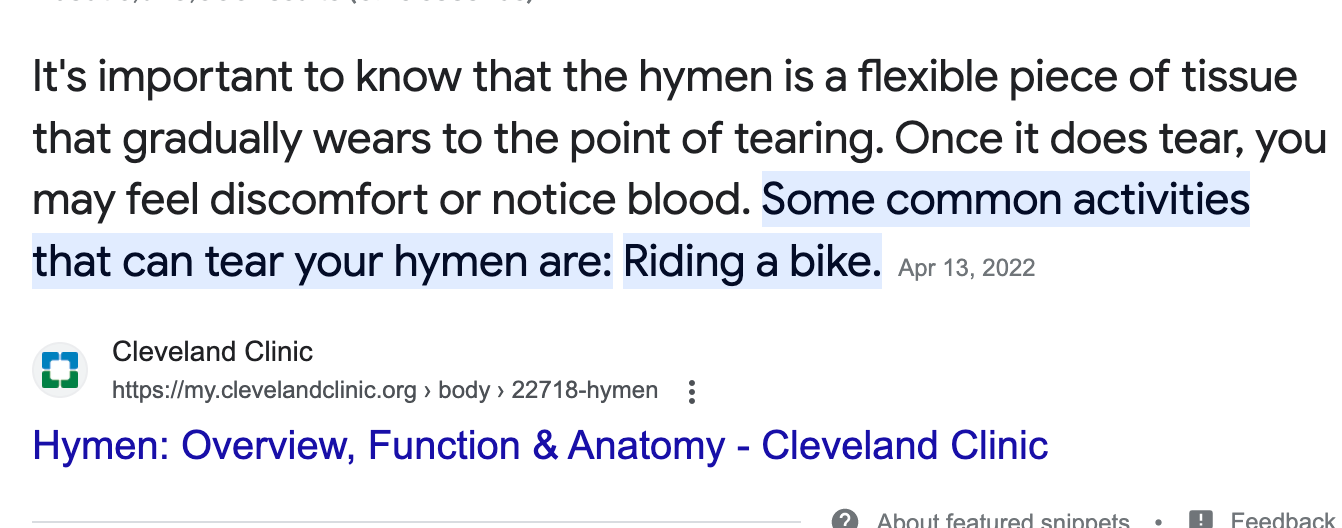Image resolution: width=1342 pixels, height=528 pixels.
Task: Click the highlighted phrase "Riding a bike."
Action: pos(752,262)
